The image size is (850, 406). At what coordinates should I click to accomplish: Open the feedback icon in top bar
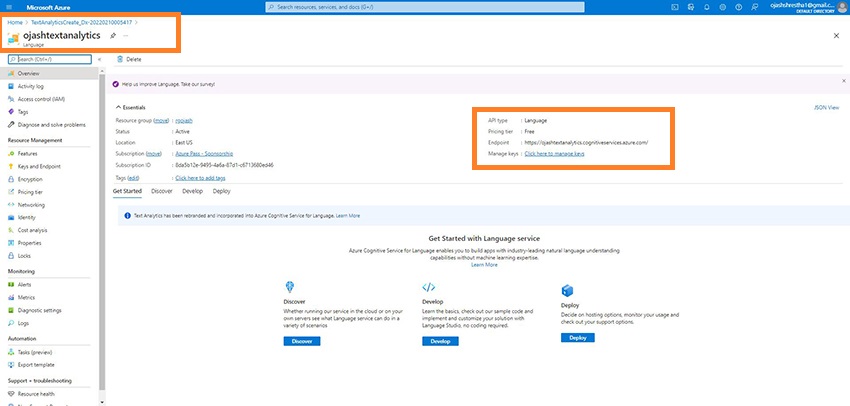(754, 7)
